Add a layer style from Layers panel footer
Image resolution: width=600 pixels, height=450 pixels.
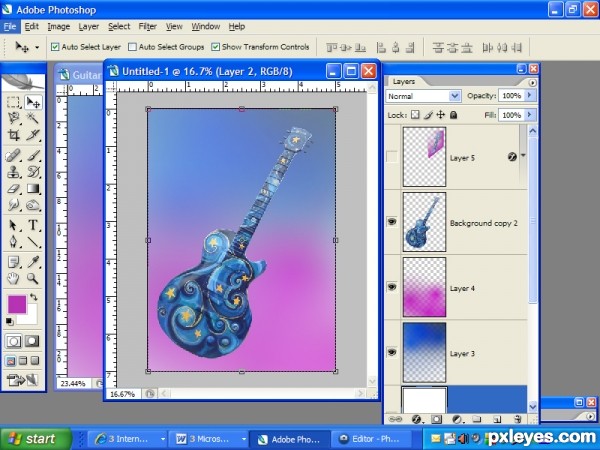pyautogui.click(x=416, y=419)
